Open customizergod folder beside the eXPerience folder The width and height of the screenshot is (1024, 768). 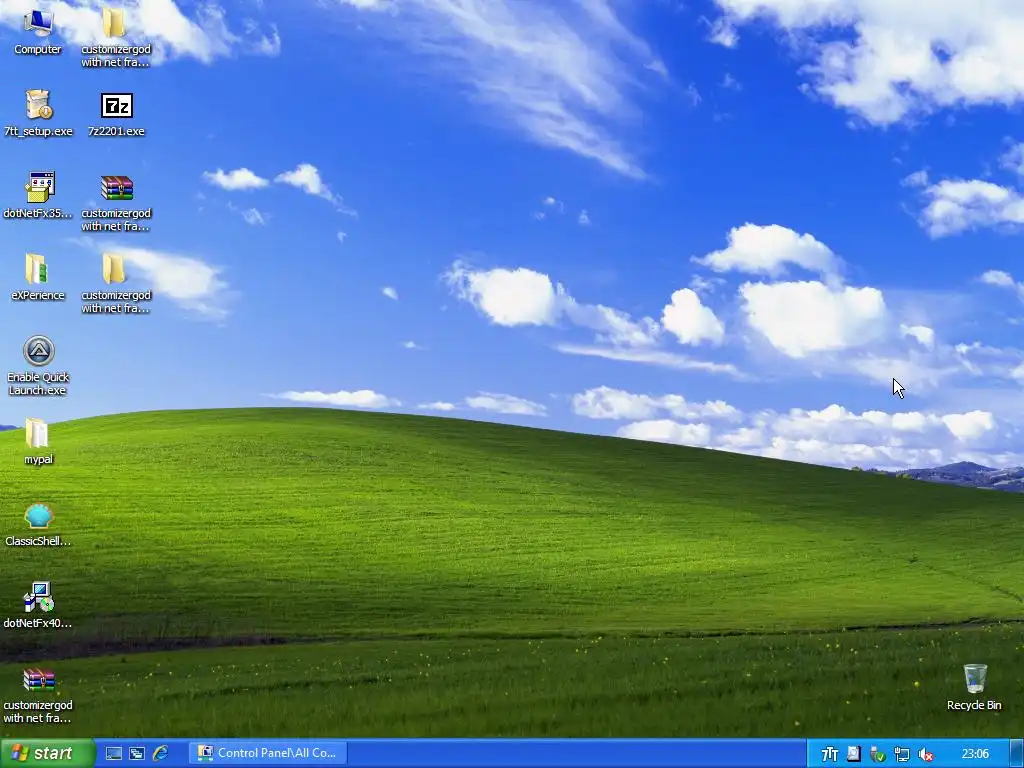(x=114, y=269)
